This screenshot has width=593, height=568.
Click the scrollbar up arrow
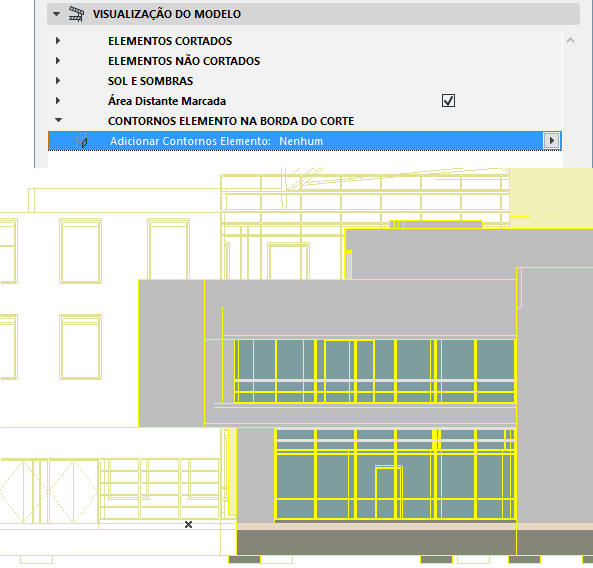pyautogui.click(x=570, y=40)
